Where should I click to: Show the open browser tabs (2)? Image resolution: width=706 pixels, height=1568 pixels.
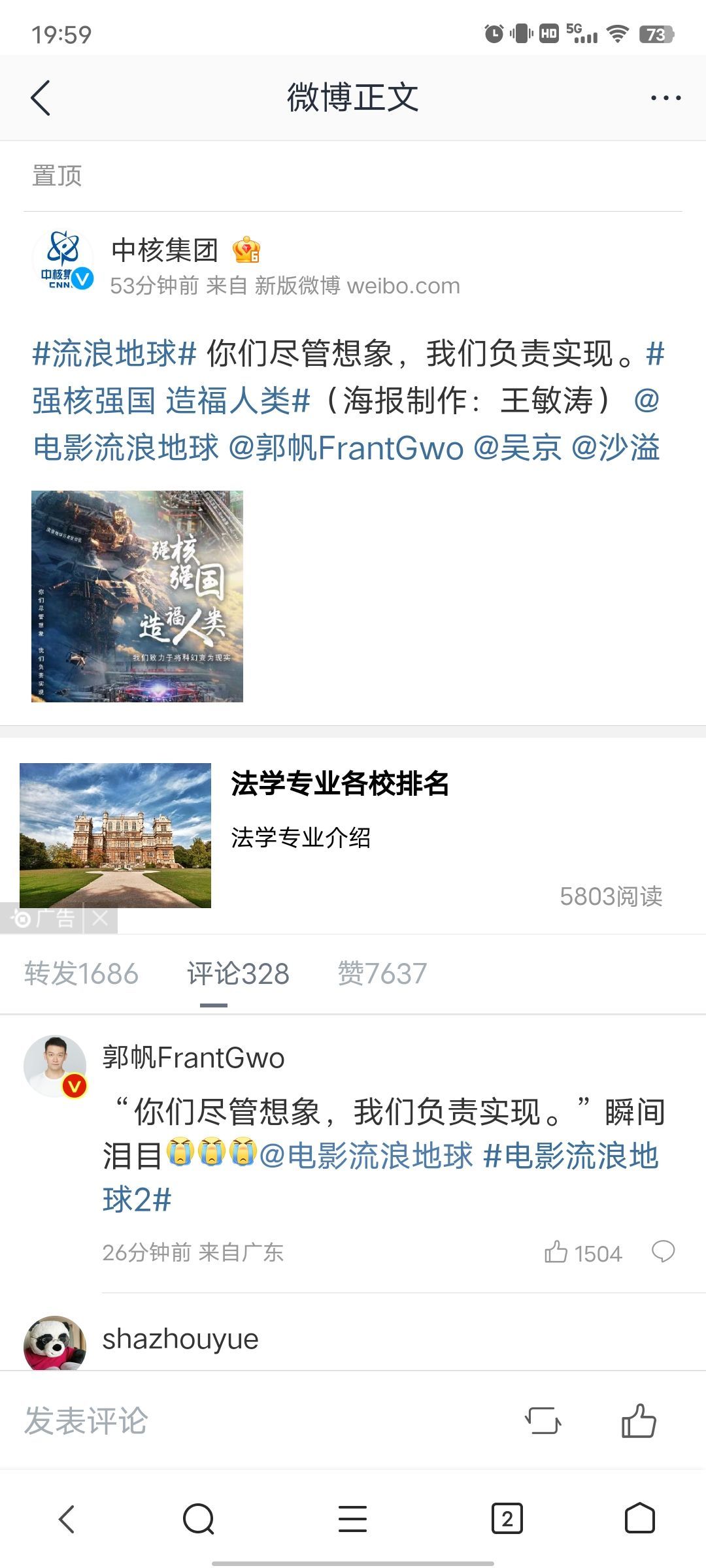(507, 1518)
